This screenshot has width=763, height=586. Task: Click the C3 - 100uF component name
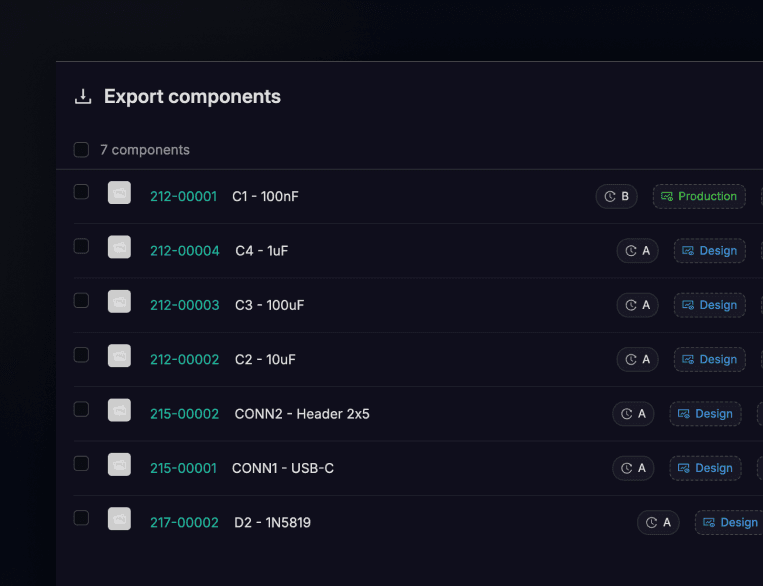click(269, 305)
